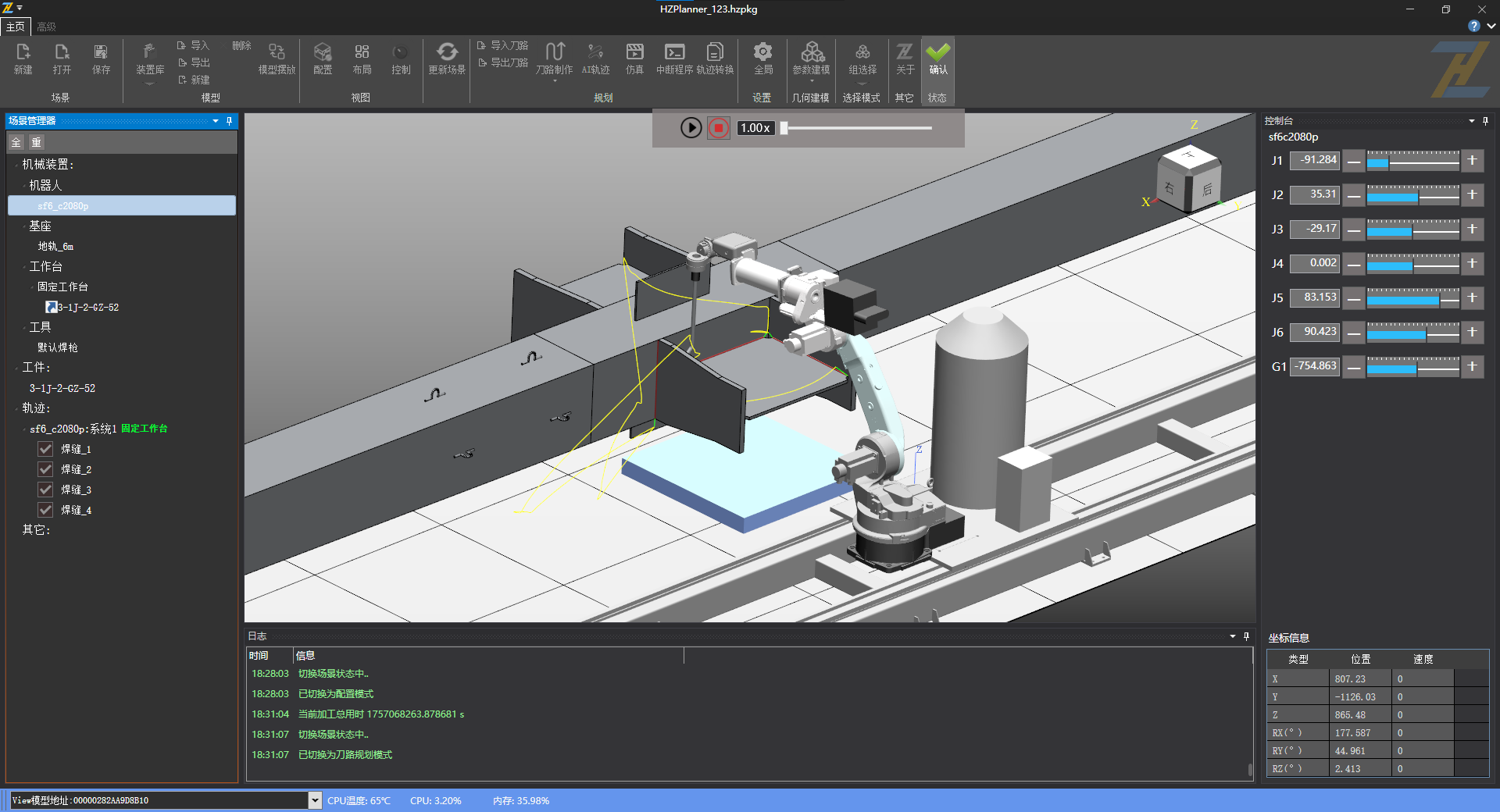Viewport: 1500px width, 812px height.
Task: Collapse the 机械装置 tree node
Action: [x=16, y=165]
